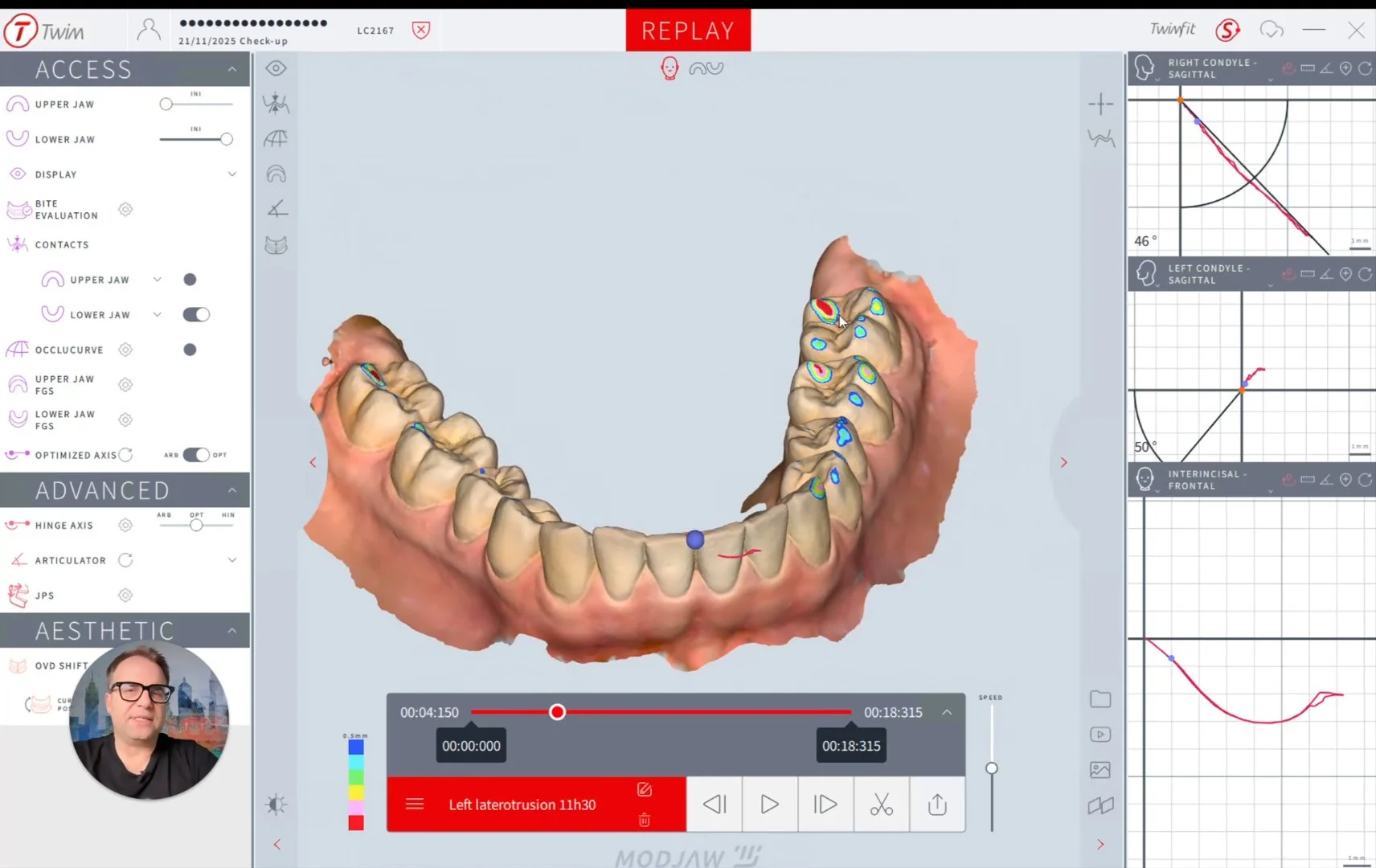The height and width of the screenshot is (868, 1376).
Task: Open the book icon on right side
Action: pyautogui.click(x=1100, y=805)
